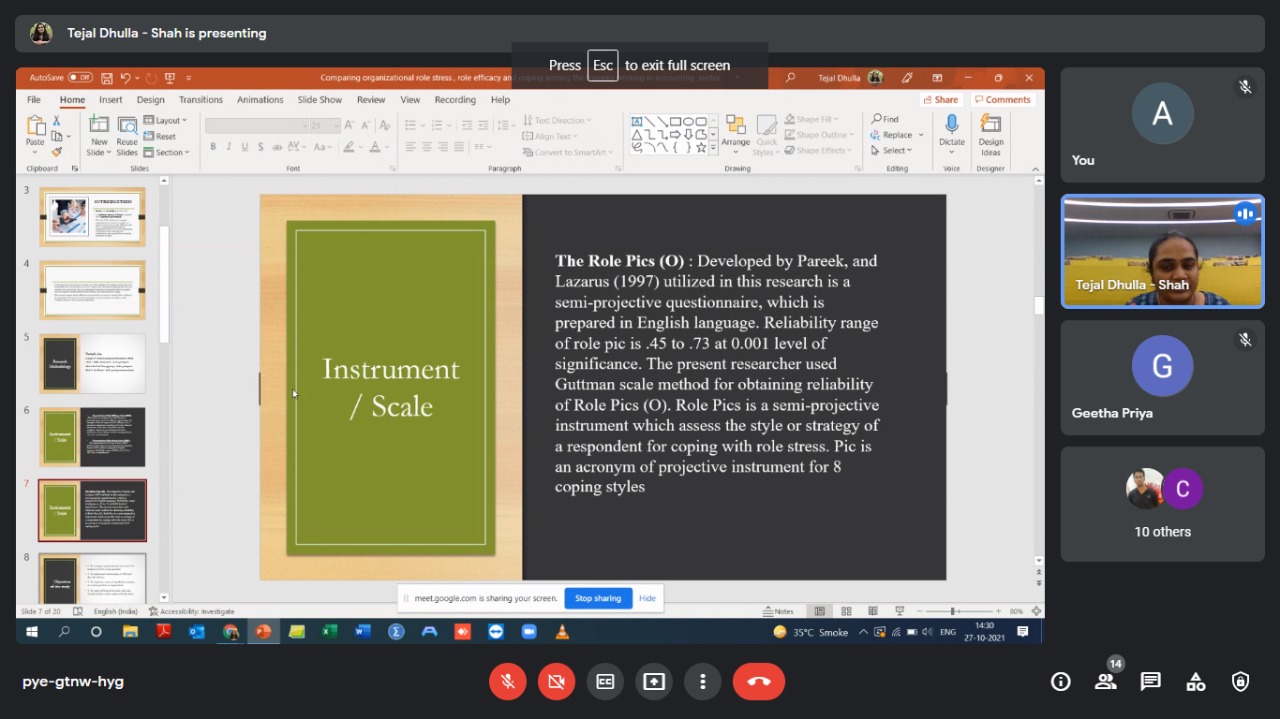
Task: Expand the Layout dropdown
Action: pyautogui.click(x=165, y=120)
